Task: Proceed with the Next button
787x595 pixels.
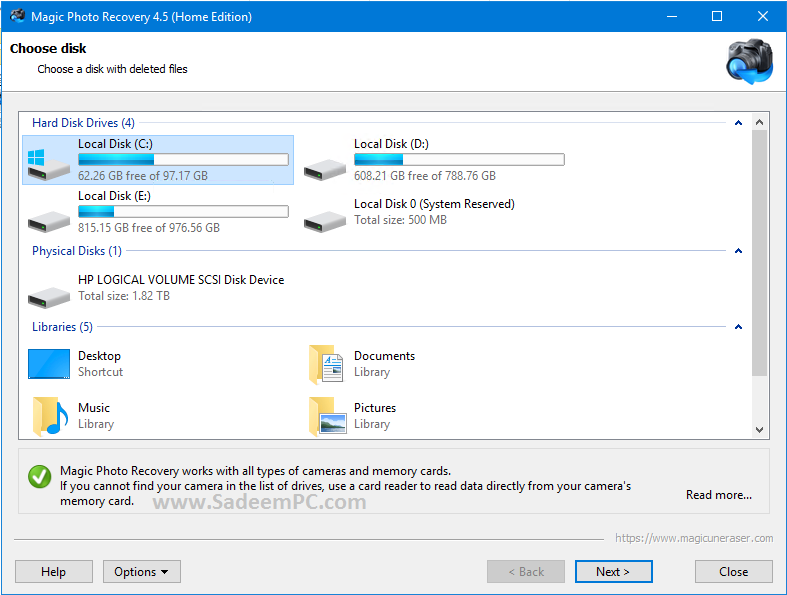Action: click(x=613, y=572)
